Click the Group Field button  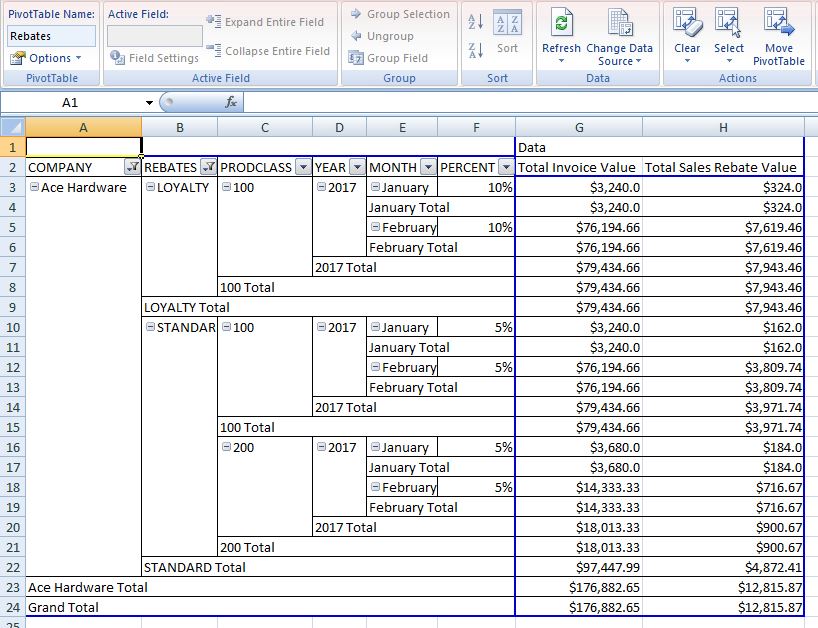pyautogui.click(x=388, y=58)
